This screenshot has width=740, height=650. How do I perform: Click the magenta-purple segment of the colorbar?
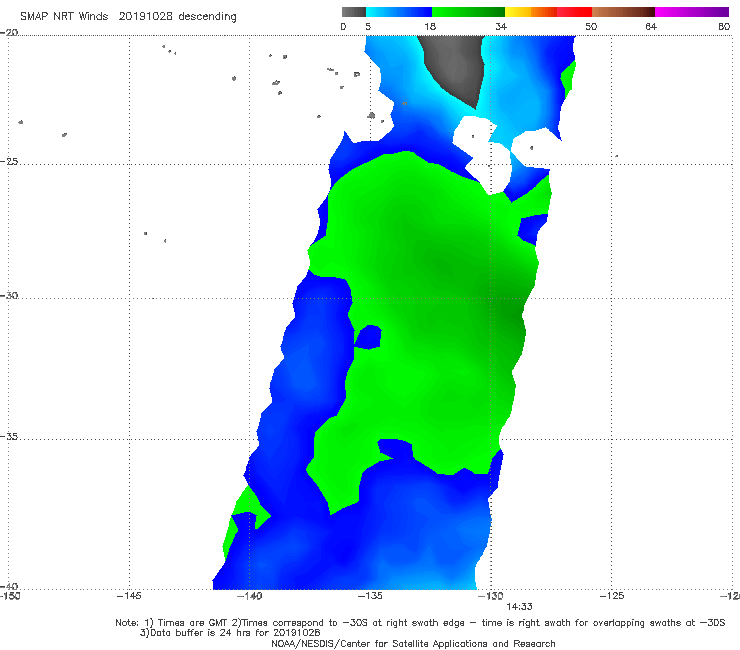click(x=692, y=12)
